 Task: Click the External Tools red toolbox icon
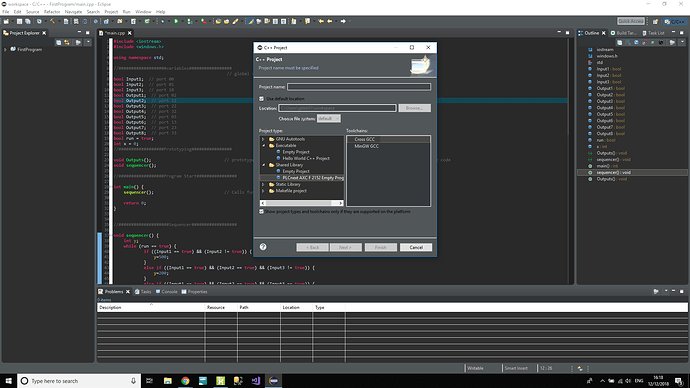[x=204, y=21]
